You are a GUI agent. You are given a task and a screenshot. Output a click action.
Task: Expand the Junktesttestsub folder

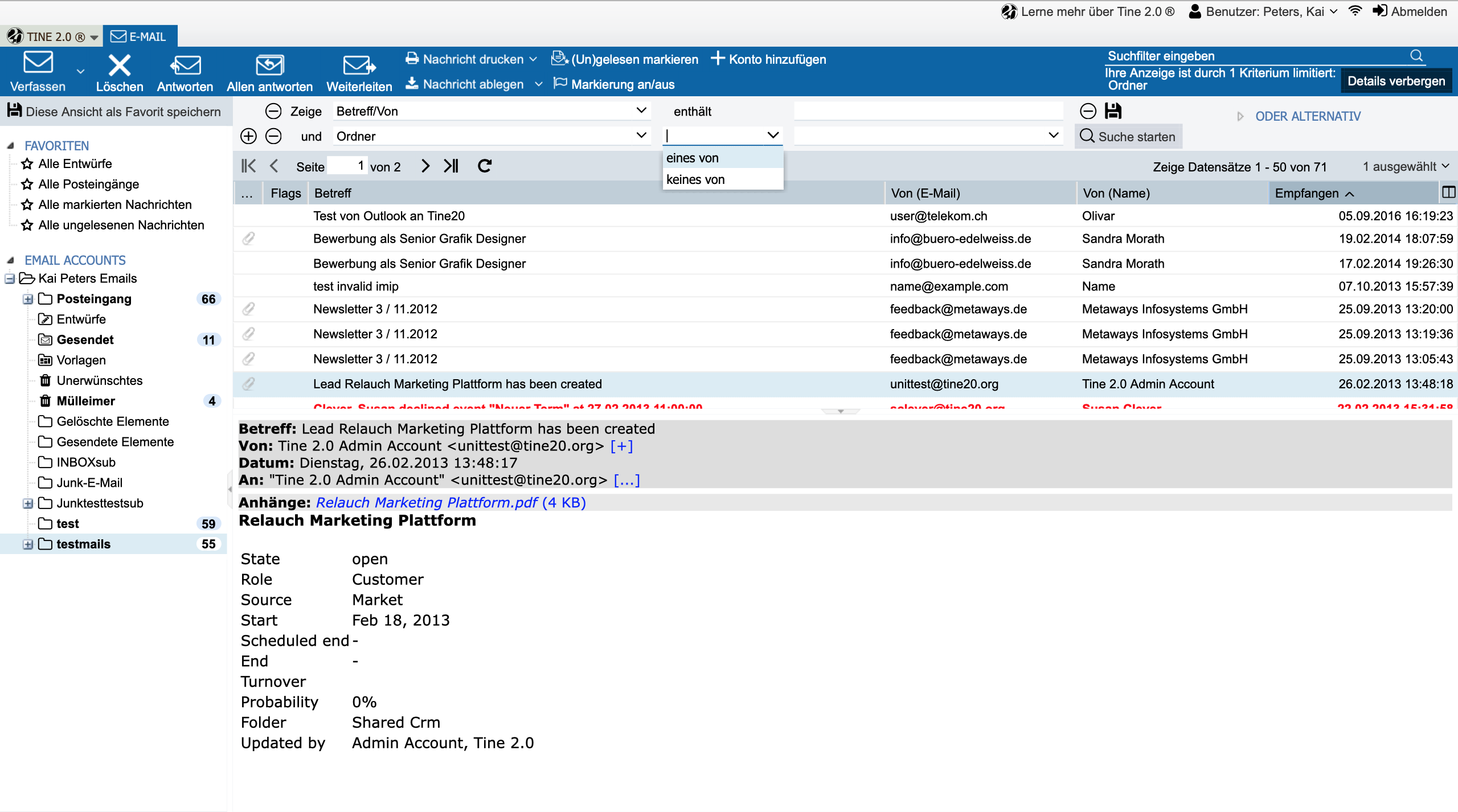click(x=27, y=503)
